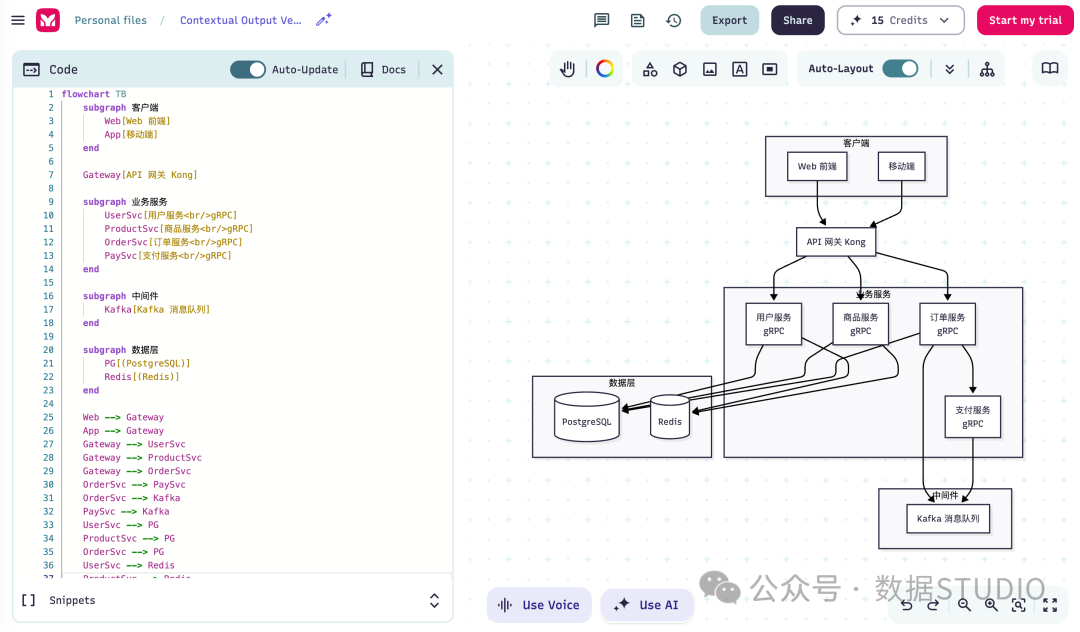
Task: Open Personal files breadcrumb
Action: [x=111, y=20]
